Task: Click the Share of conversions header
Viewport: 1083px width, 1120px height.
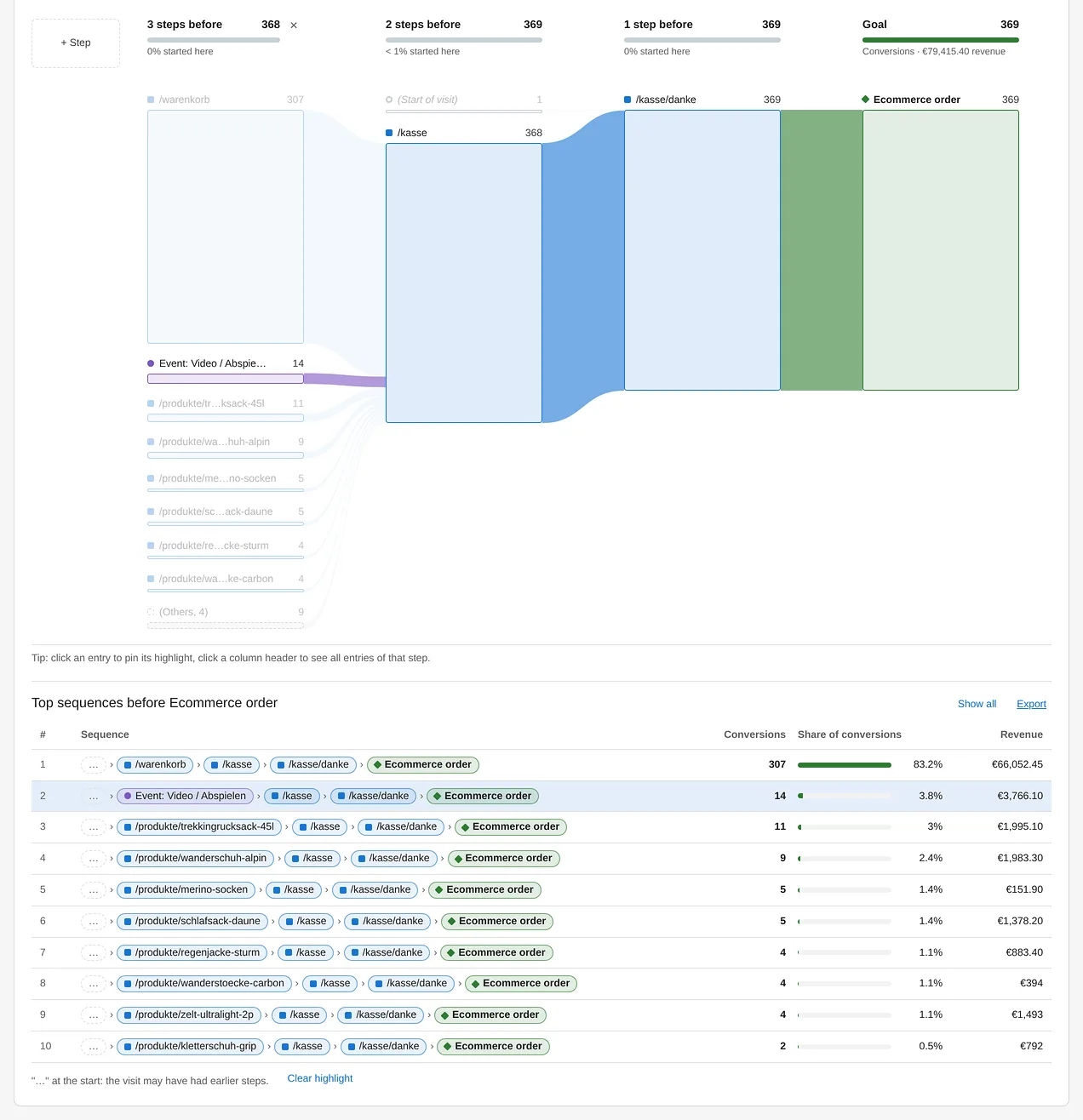Action: (850, 734)
